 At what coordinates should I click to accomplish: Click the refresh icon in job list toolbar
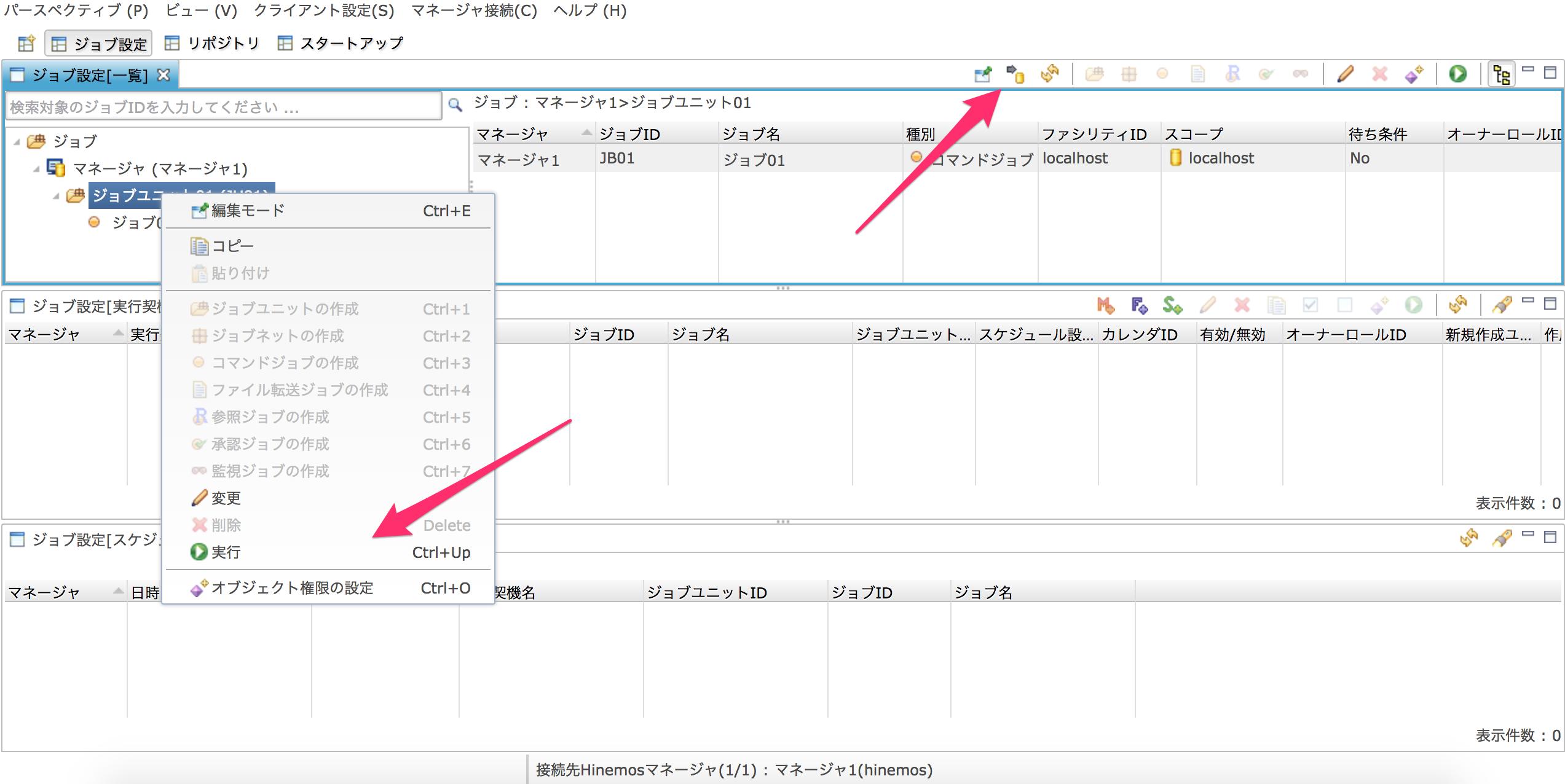pyautogui.click(x=1050, y=74)
